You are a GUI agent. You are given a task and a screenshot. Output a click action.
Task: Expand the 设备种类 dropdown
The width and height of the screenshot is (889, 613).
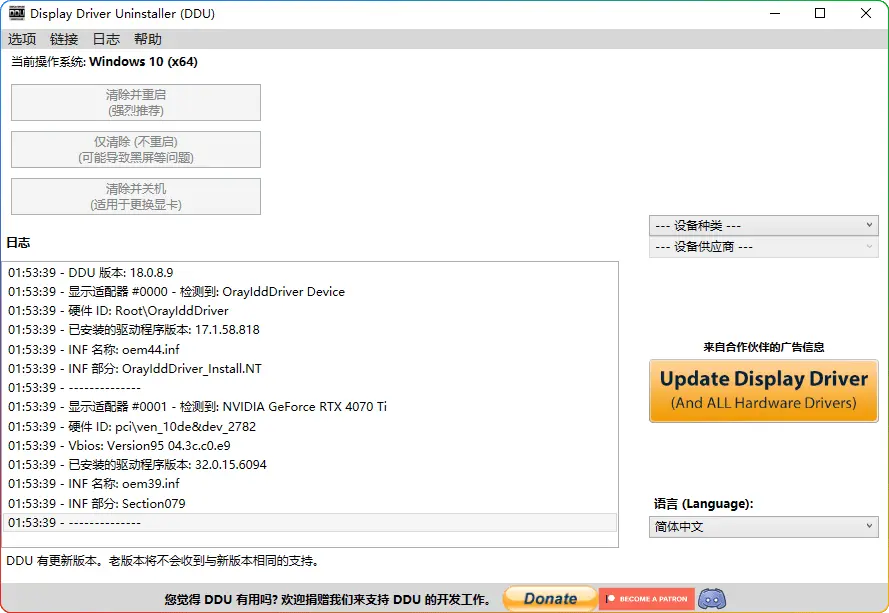[x=764, y=226]
